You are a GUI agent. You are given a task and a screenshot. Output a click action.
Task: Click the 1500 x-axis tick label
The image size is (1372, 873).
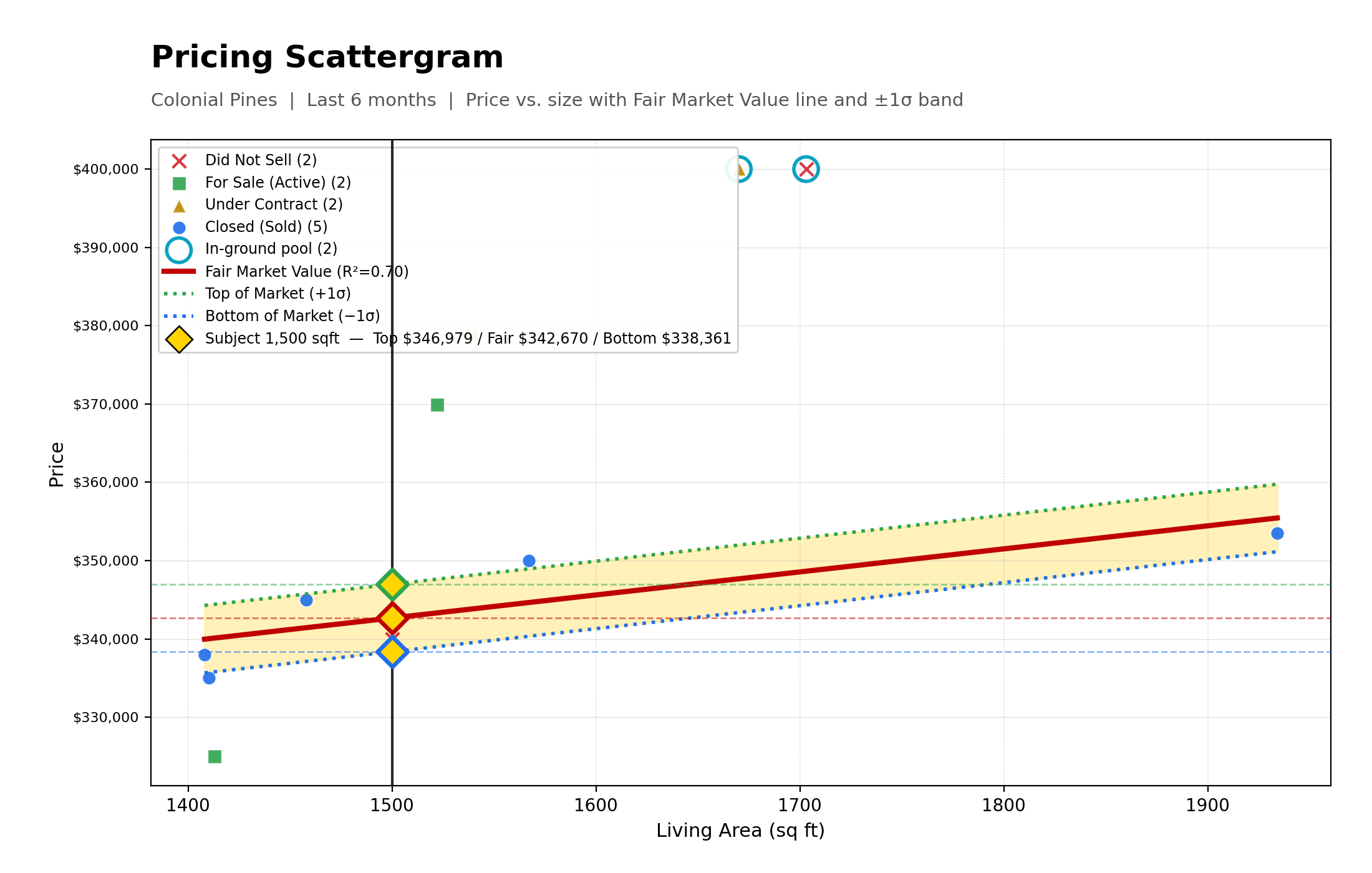pos(392,805)
